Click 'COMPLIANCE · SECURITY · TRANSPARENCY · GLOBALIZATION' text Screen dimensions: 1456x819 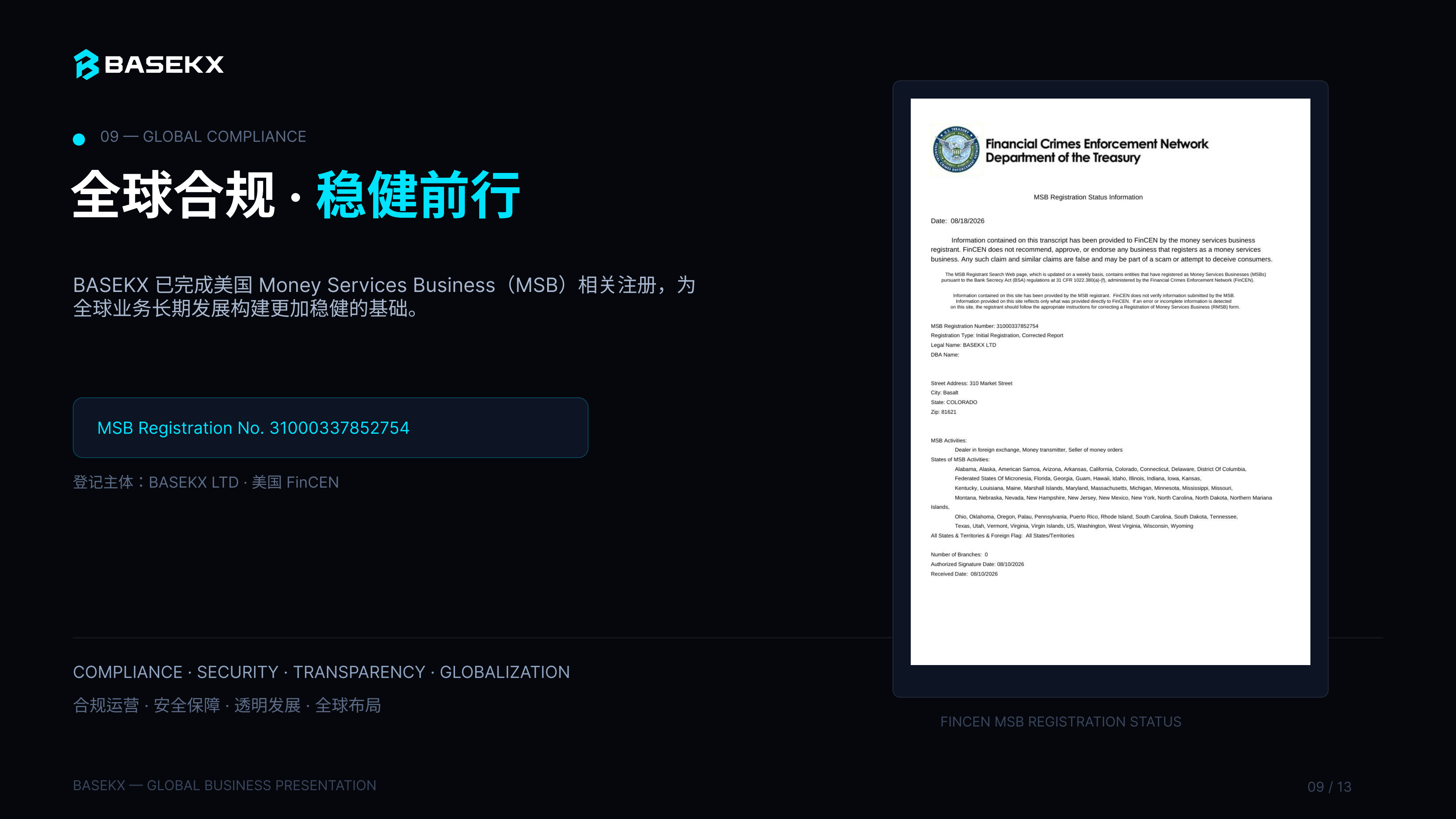point(321,672)
